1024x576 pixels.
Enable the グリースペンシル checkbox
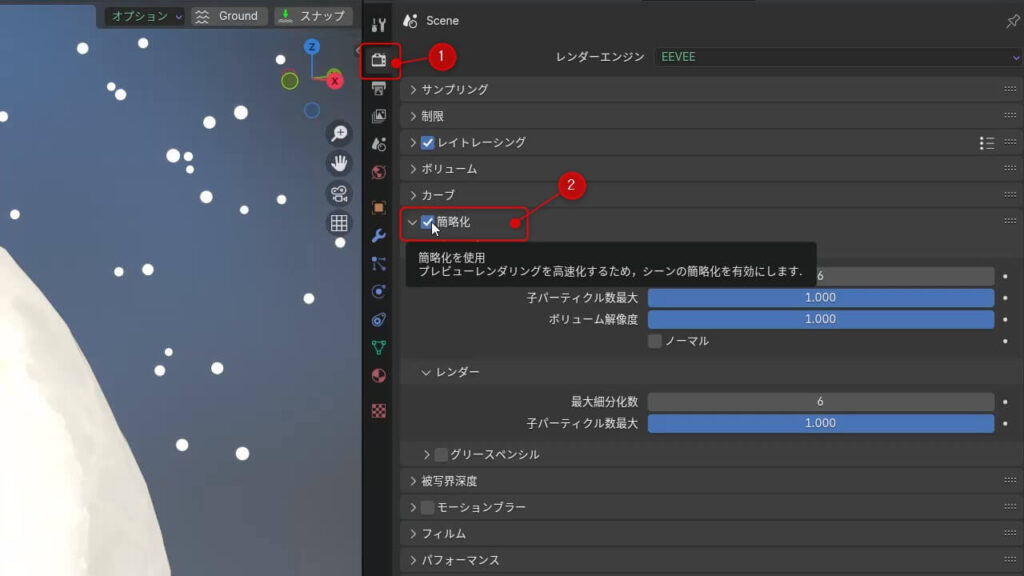pos(441,455)
